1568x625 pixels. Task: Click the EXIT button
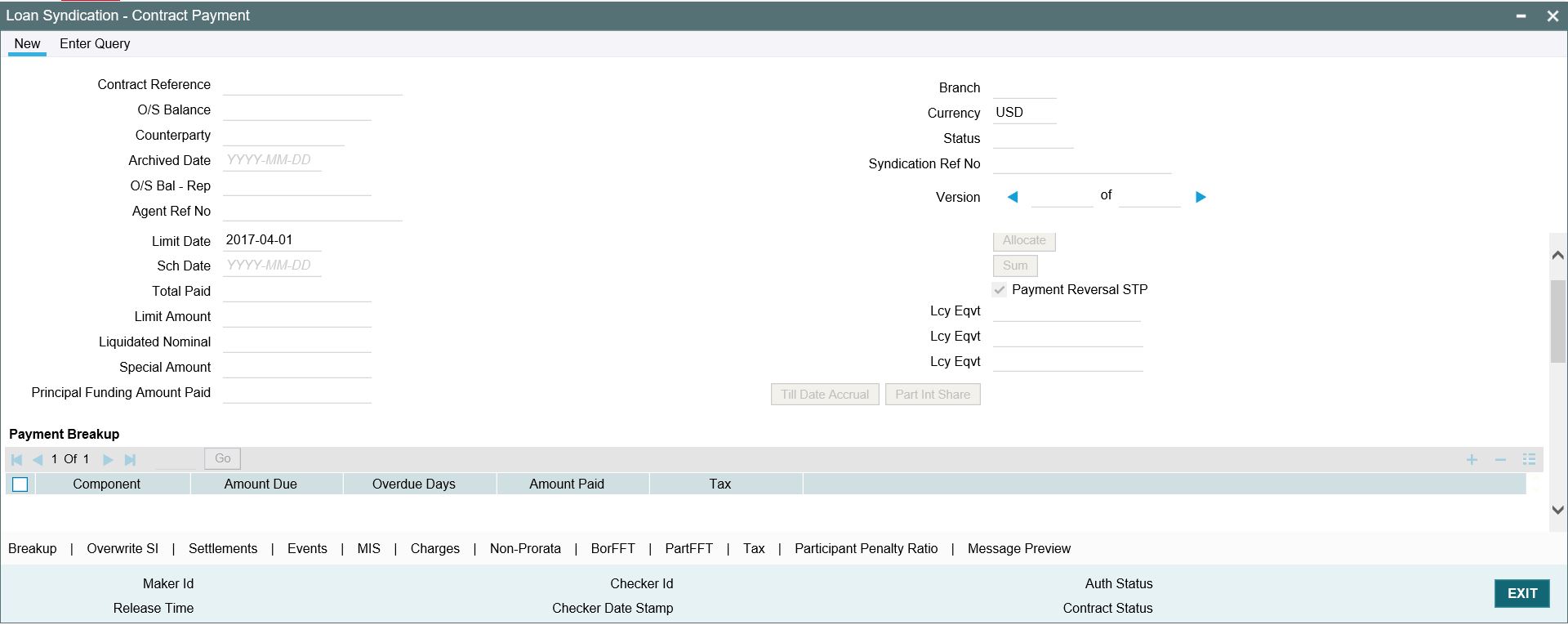1522,594
